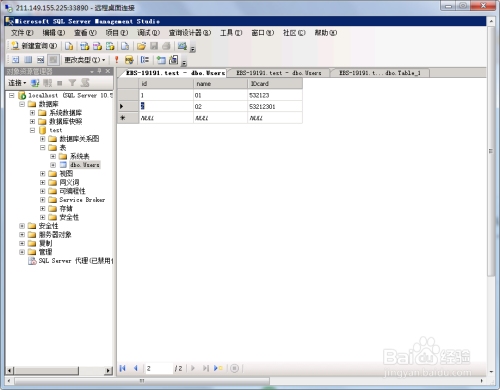Click the Object Explorer stop icon
The width and height of the screenshot is (500, 390).
click(60, 83)
